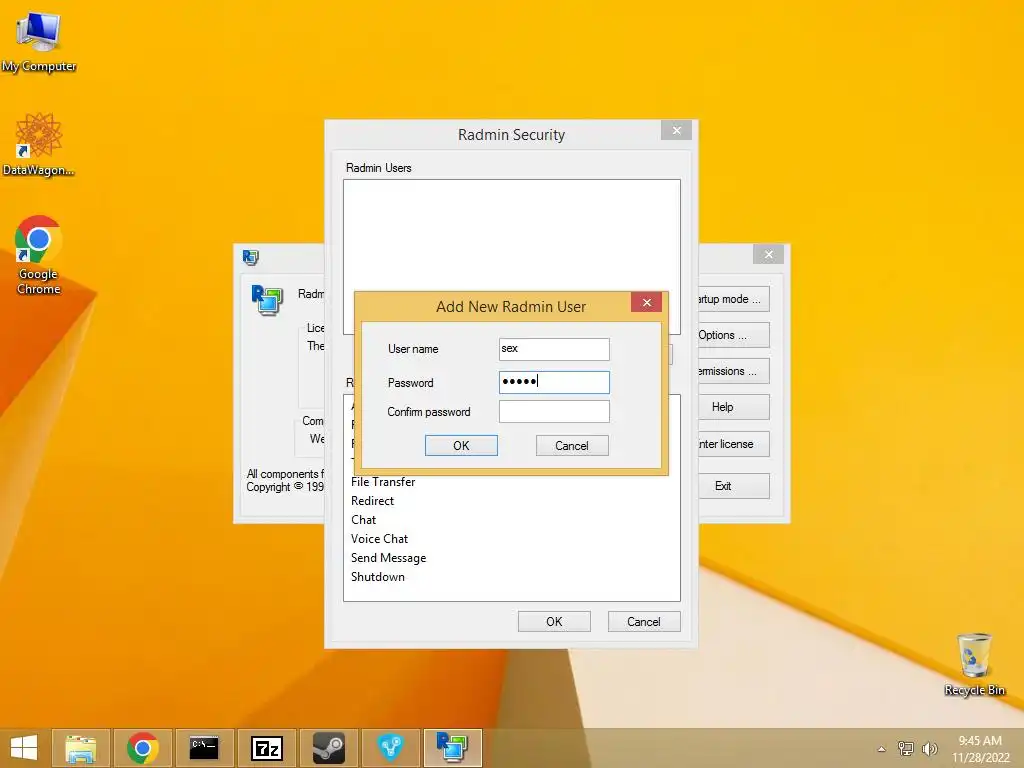Close the Radmin settings window behind

tap(769, 255)
